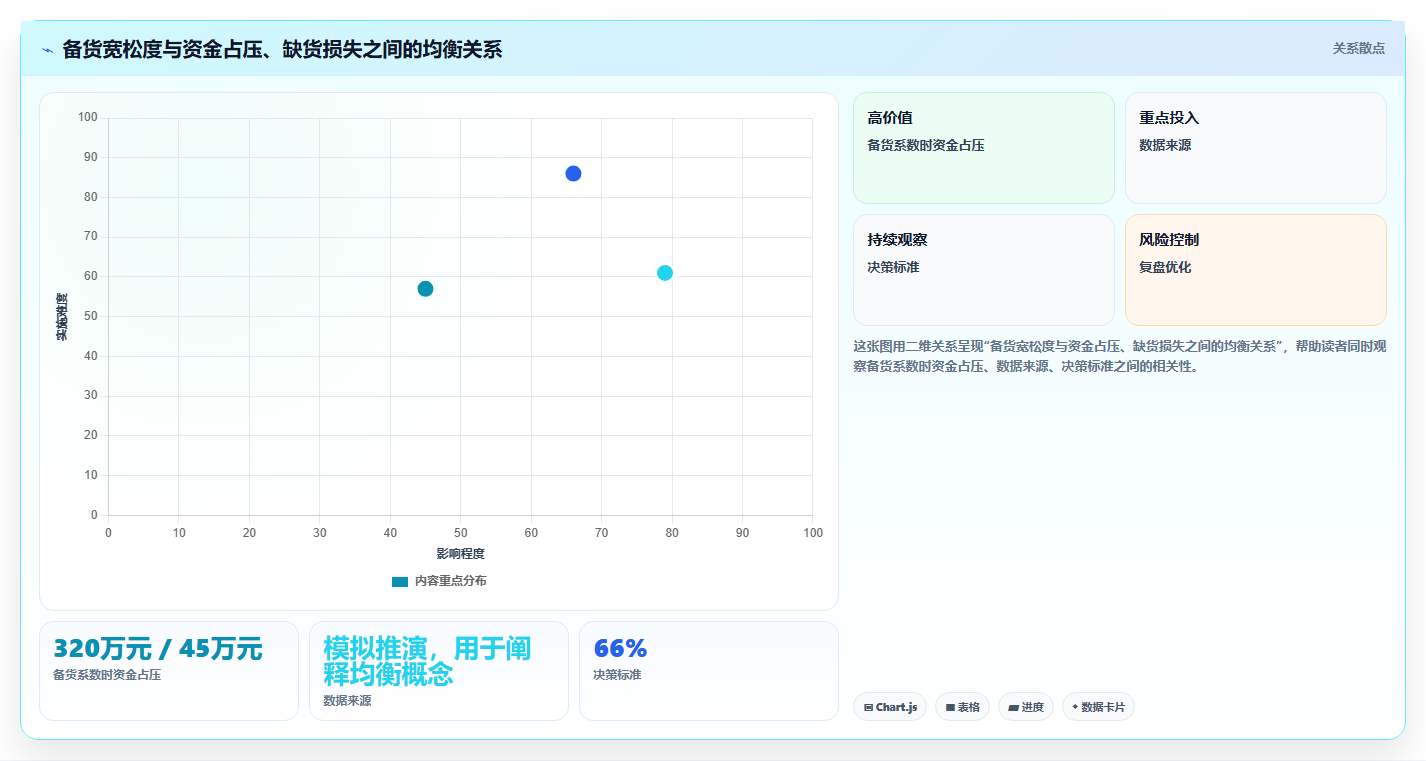Click the 数据来源 label under the 模拟推演 metric
1426x761 pixels.
point(347,701)
